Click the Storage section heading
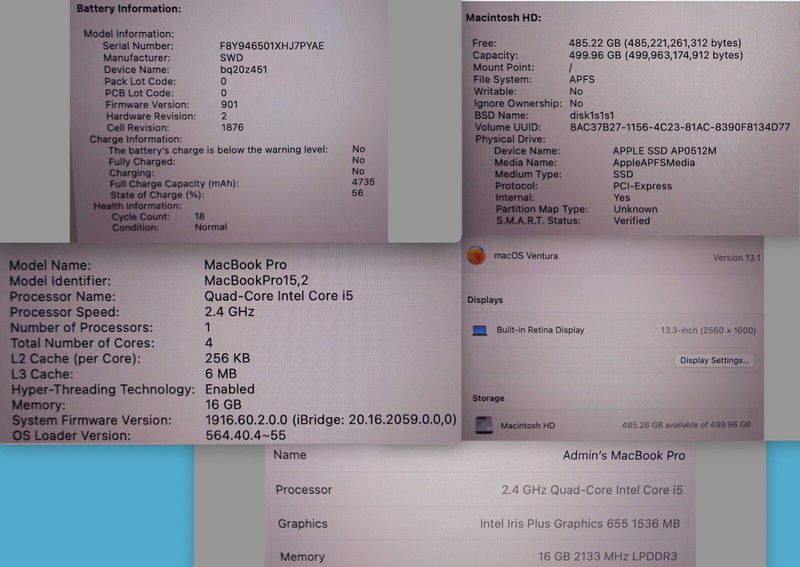 pos(488,398)
